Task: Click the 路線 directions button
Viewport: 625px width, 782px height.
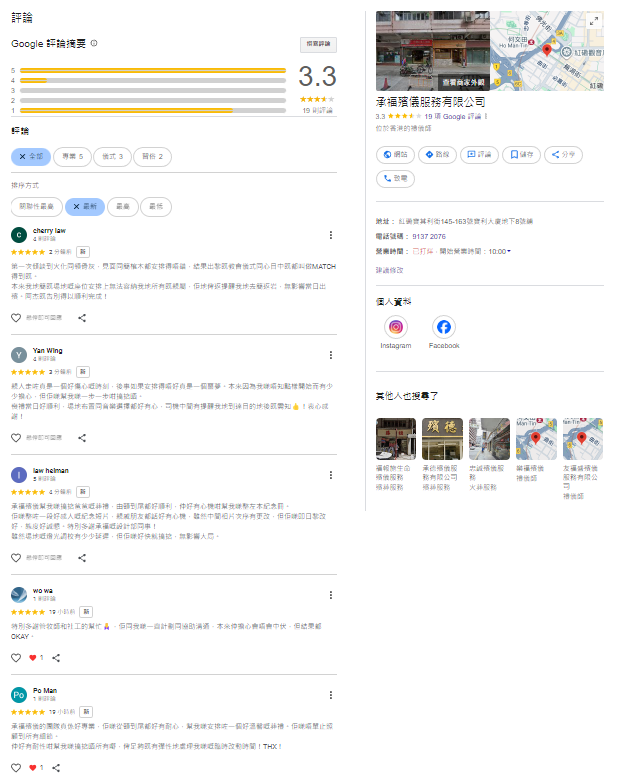Action: pos(437,155)
